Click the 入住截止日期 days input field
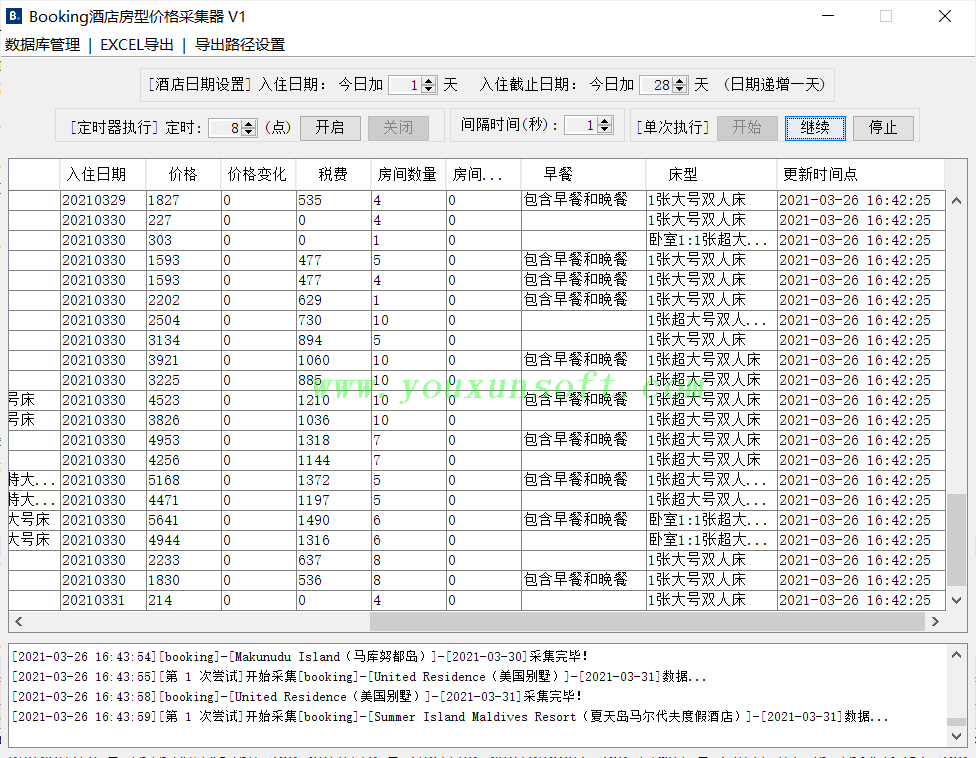 (657, 85)
